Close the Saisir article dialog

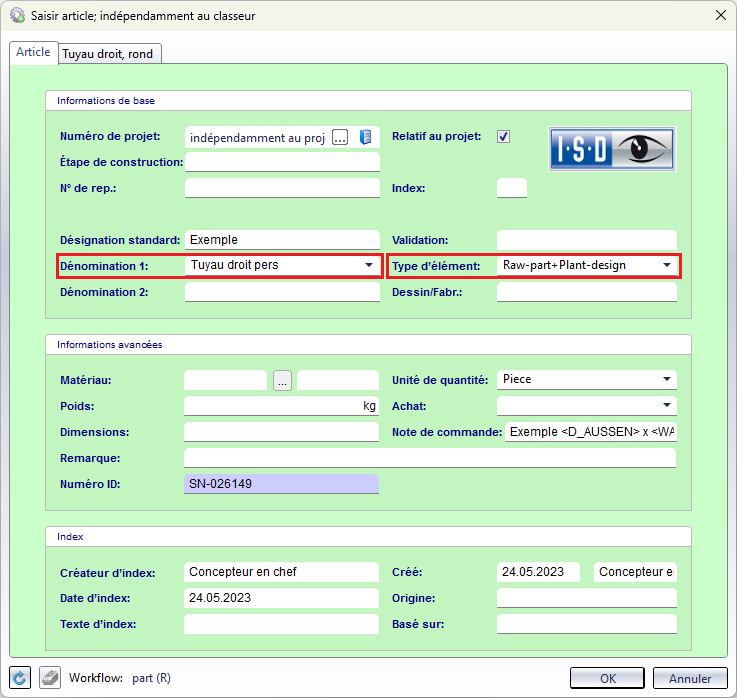pos(721,16)
